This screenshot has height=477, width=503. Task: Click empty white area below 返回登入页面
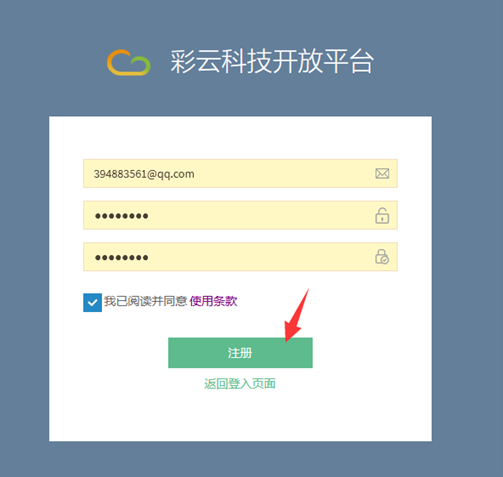(x=240, y=417)
